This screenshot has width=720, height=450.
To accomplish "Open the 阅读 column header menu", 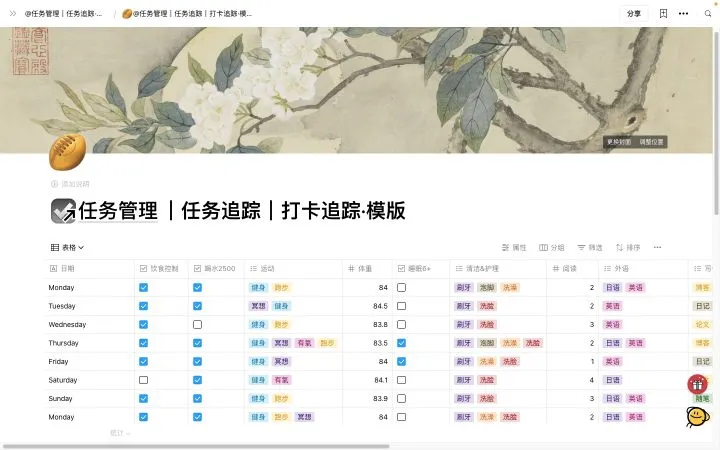I will coord(572,269).
